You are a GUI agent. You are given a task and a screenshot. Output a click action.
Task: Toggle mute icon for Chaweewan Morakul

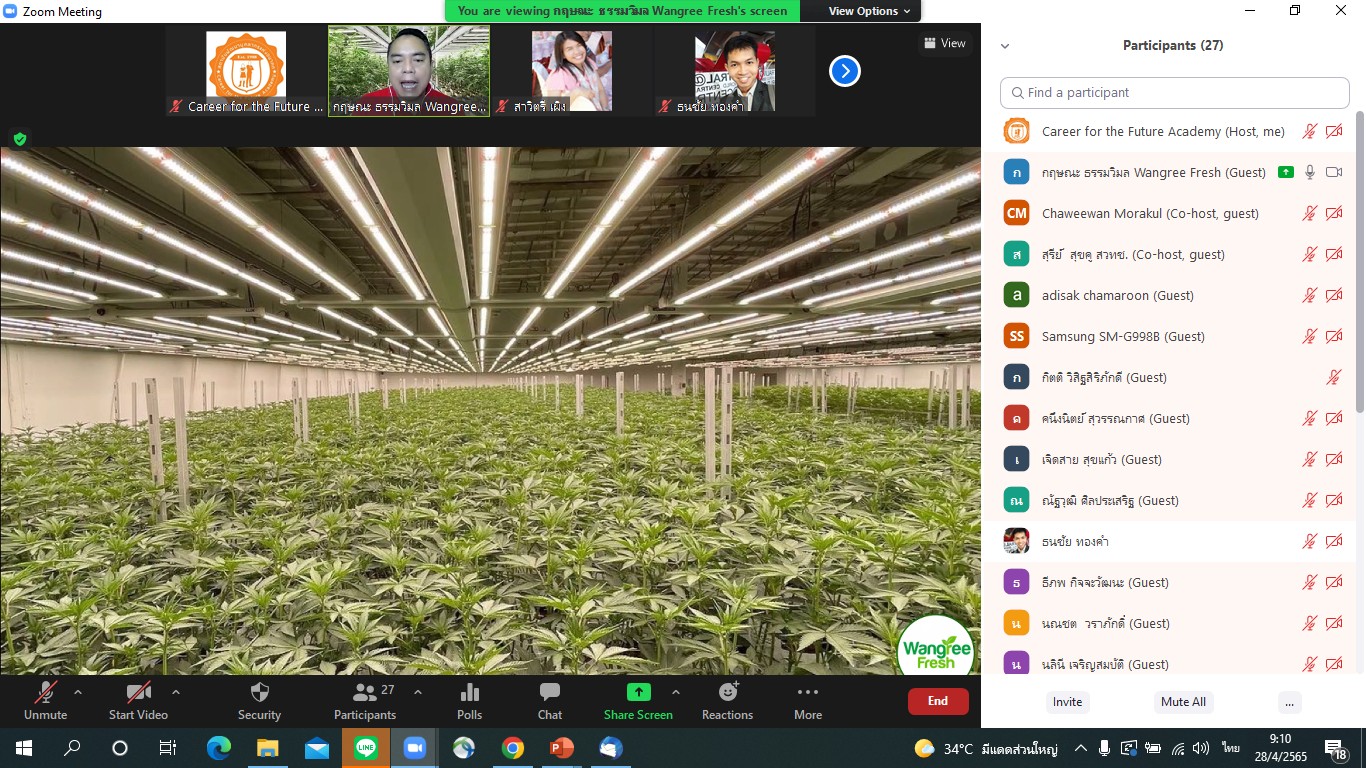pos(1309,213)
